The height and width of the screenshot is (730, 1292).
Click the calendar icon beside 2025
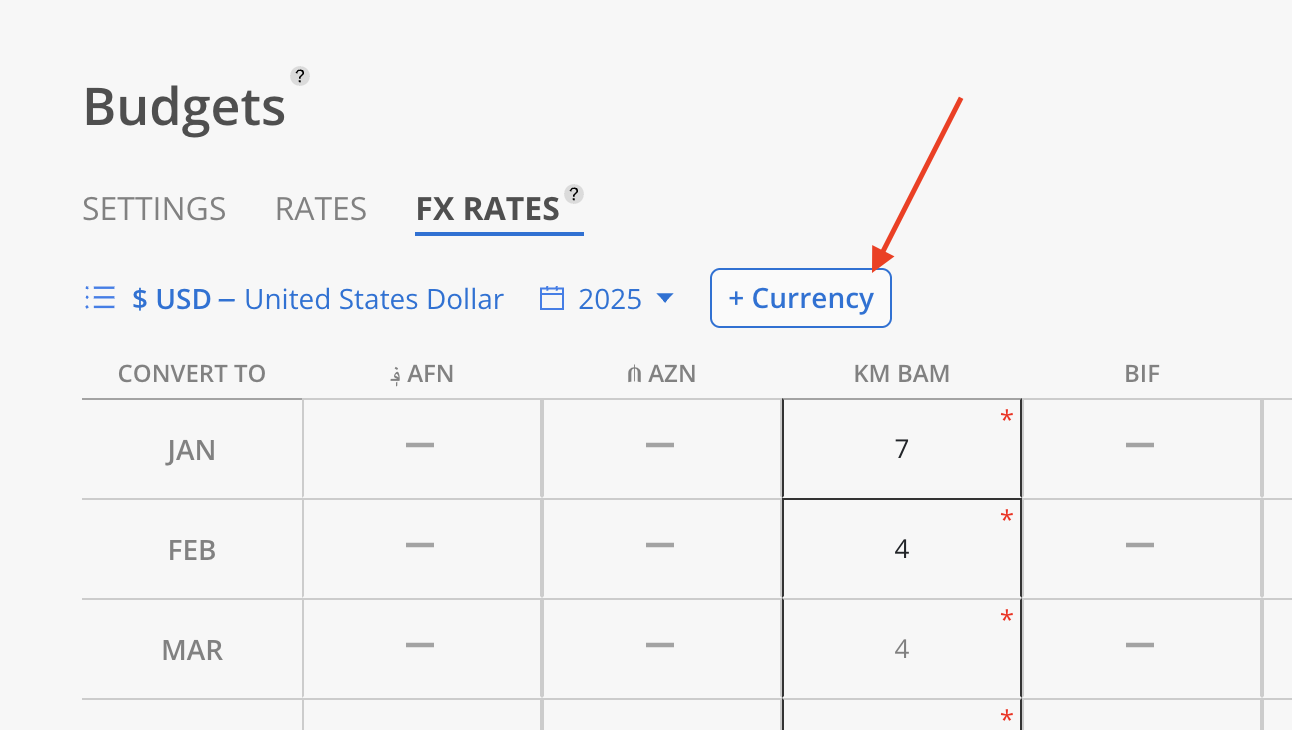(x=552, y=298)
